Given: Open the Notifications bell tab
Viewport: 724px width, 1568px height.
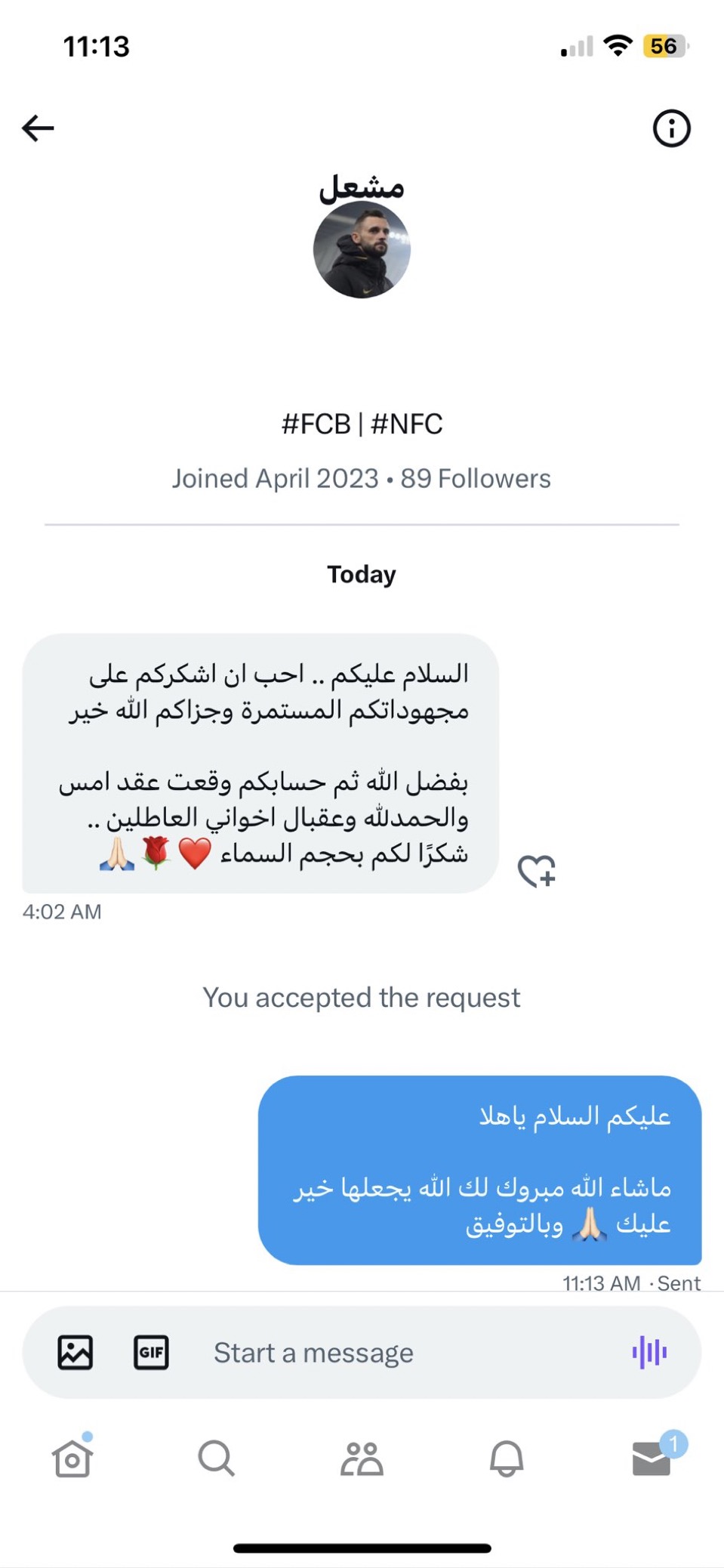Looking at the screenshot, I should pos(507,1458).
